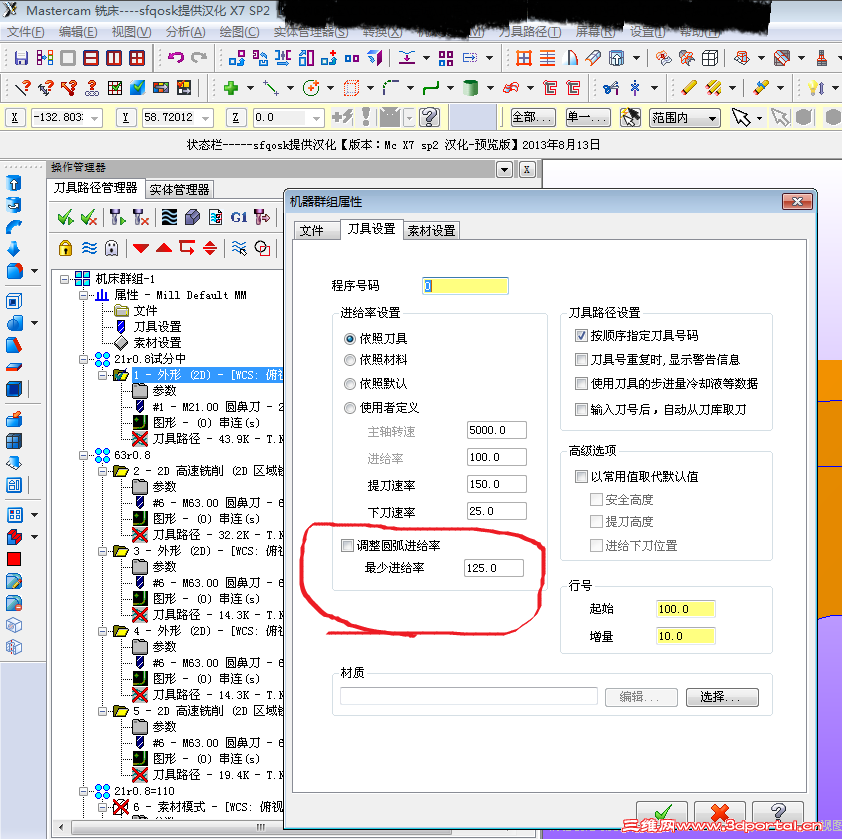Click the Undo arrow icon
Image resolution: width=842 pixels, height=839 pixels.
click(x=176, y=57)
